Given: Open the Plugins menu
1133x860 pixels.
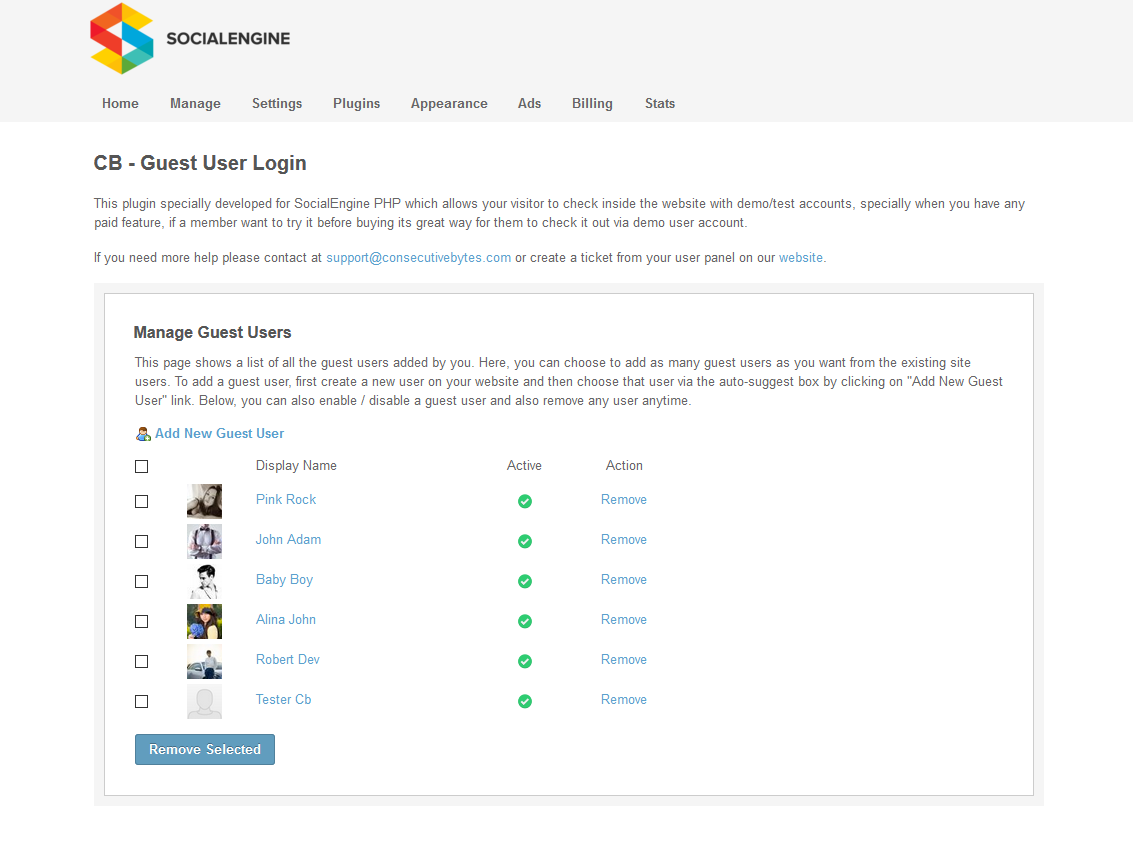Looking at the screenshot, I should 356,103.
